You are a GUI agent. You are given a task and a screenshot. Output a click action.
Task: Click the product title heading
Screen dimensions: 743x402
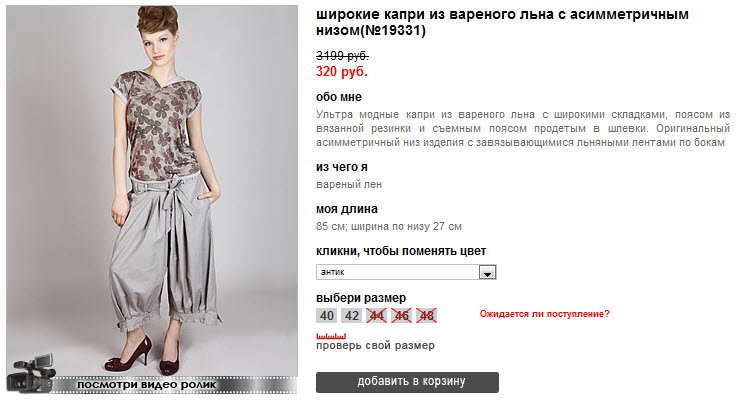click(502, 22)
